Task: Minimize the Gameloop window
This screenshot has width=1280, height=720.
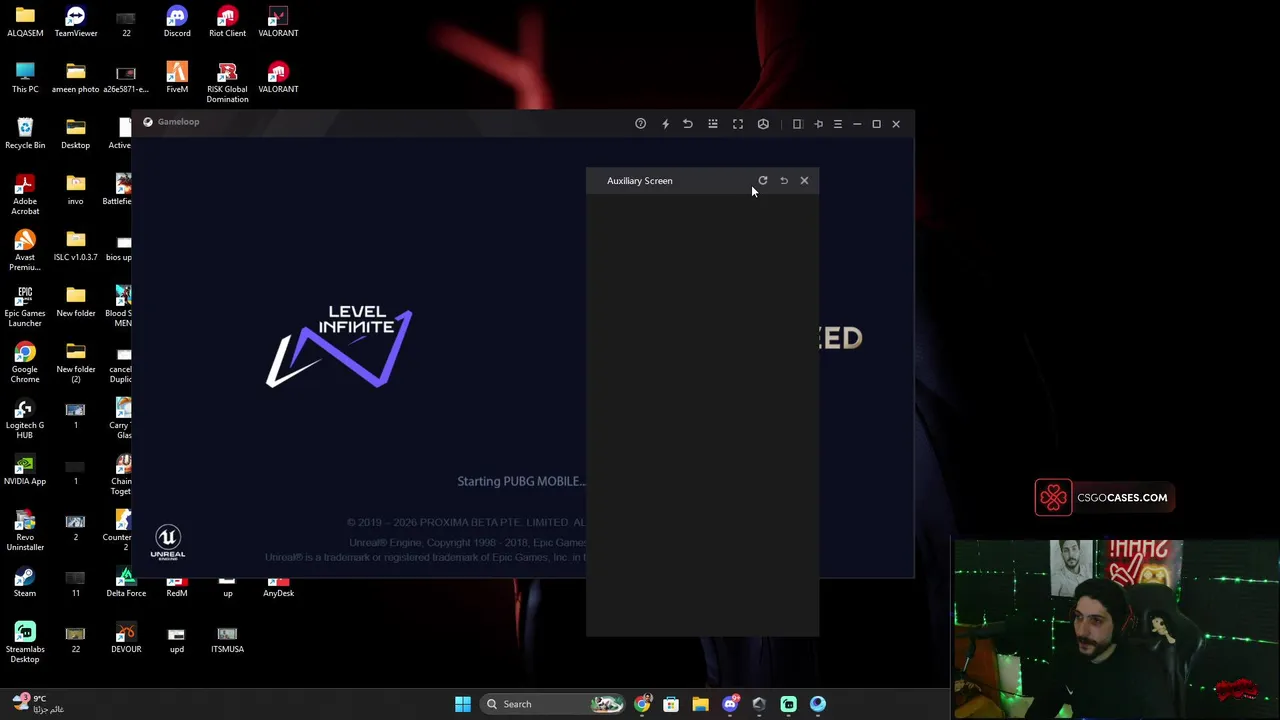Action: click(857, 124)
